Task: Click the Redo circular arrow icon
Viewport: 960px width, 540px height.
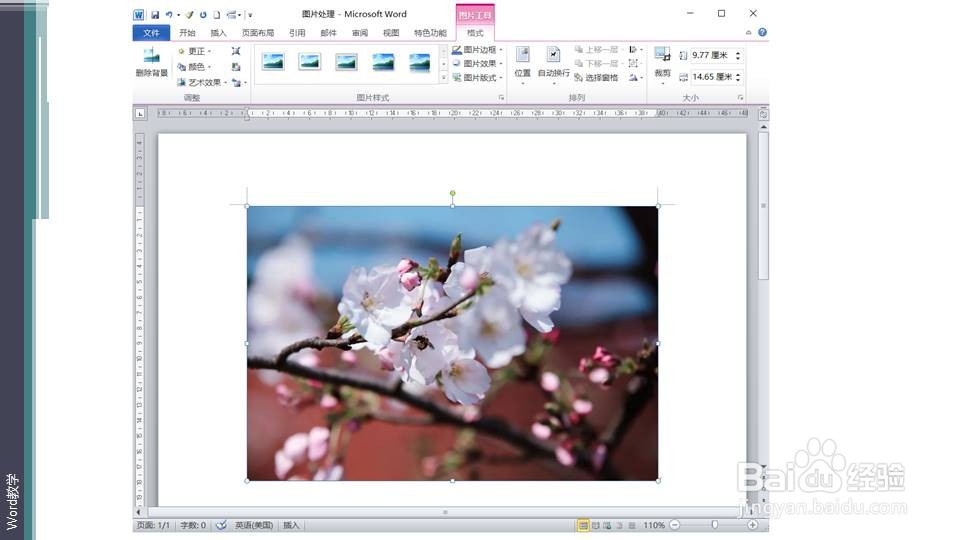Action: [x=203, y=15]
